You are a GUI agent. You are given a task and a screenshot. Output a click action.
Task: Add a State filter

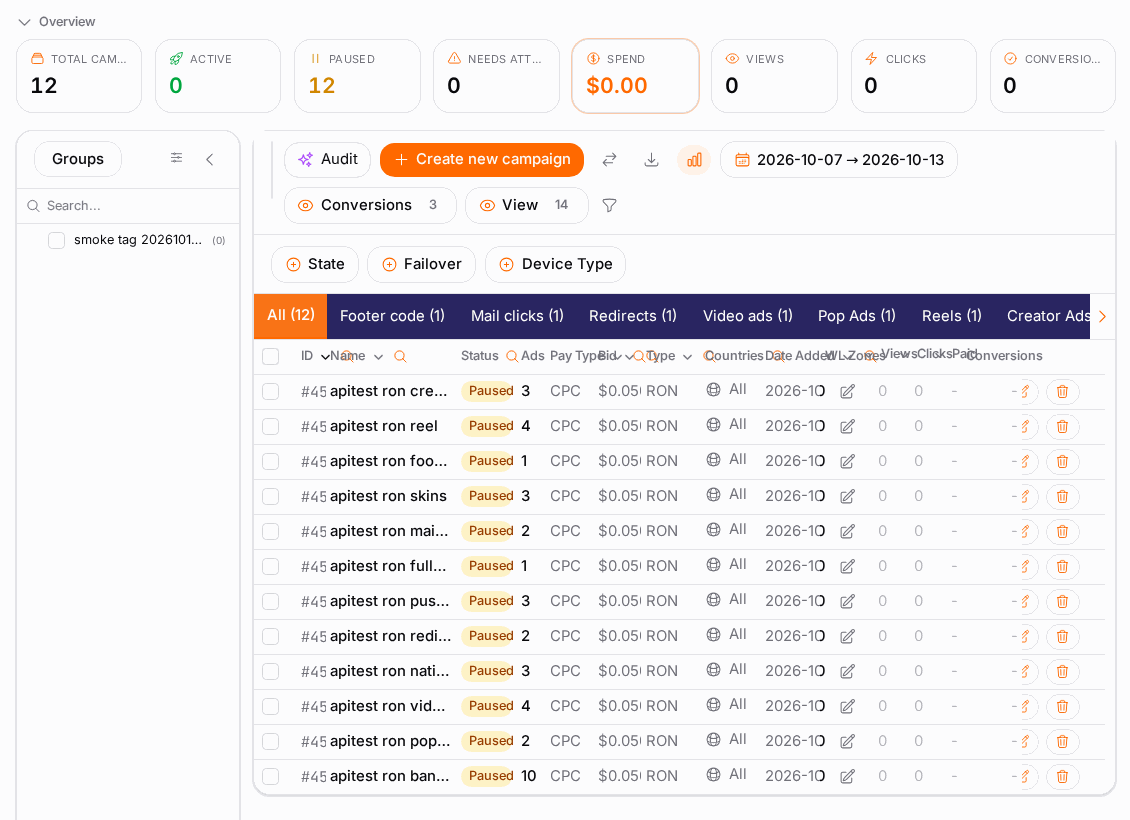(315, 264)
